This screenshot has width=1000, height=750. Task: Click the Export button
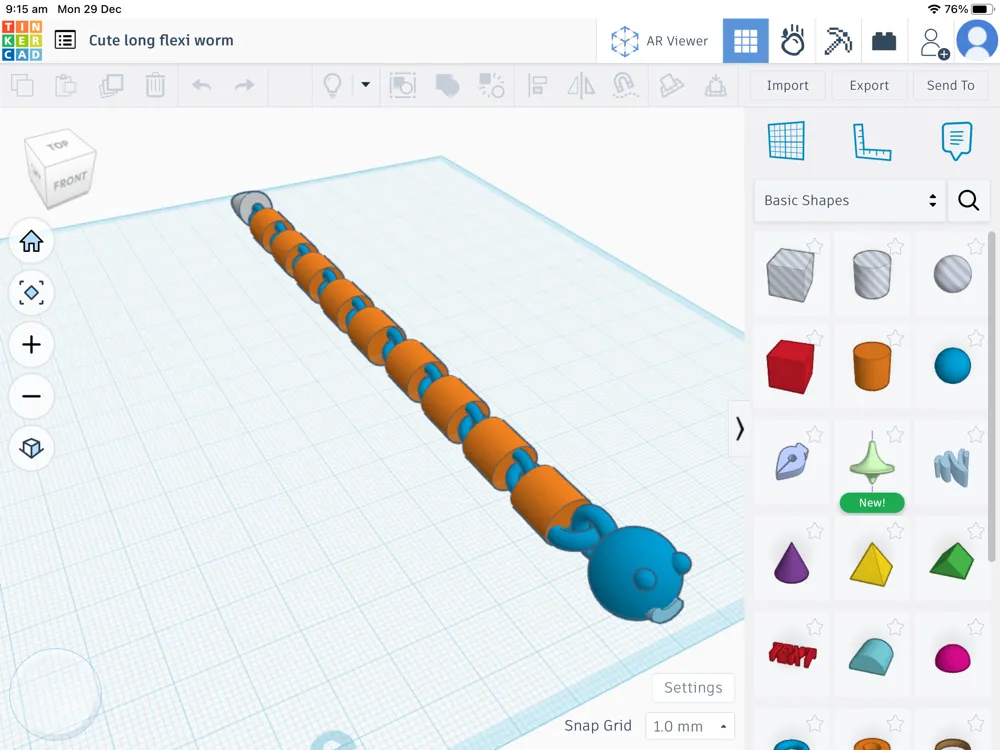(868, 85)
